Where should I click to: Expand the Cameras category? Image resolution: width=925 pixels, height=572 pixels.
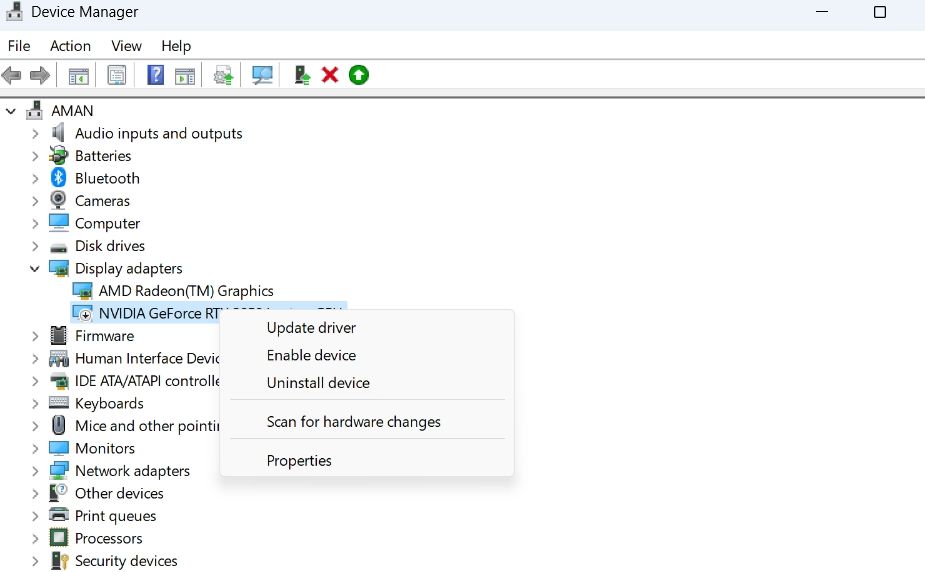[x=35, y=200]
